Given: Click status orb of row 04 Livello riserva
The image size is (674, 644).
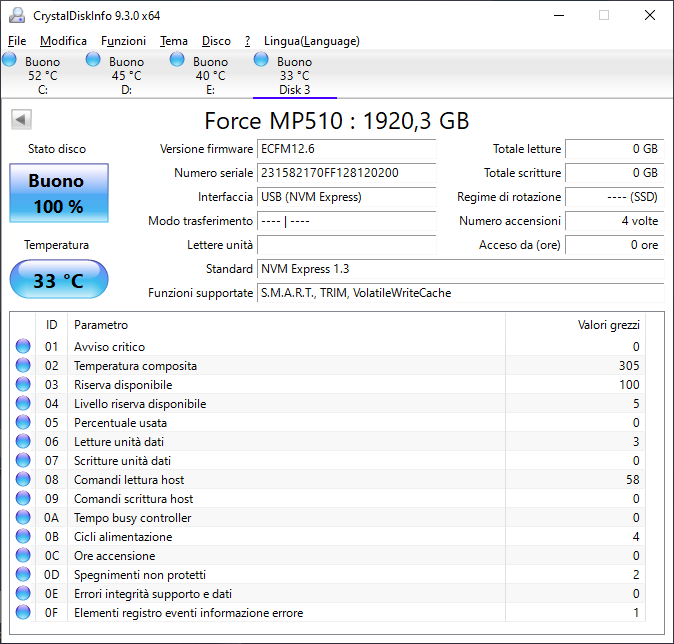Looking at the screenshot, I should click(23, 403).
